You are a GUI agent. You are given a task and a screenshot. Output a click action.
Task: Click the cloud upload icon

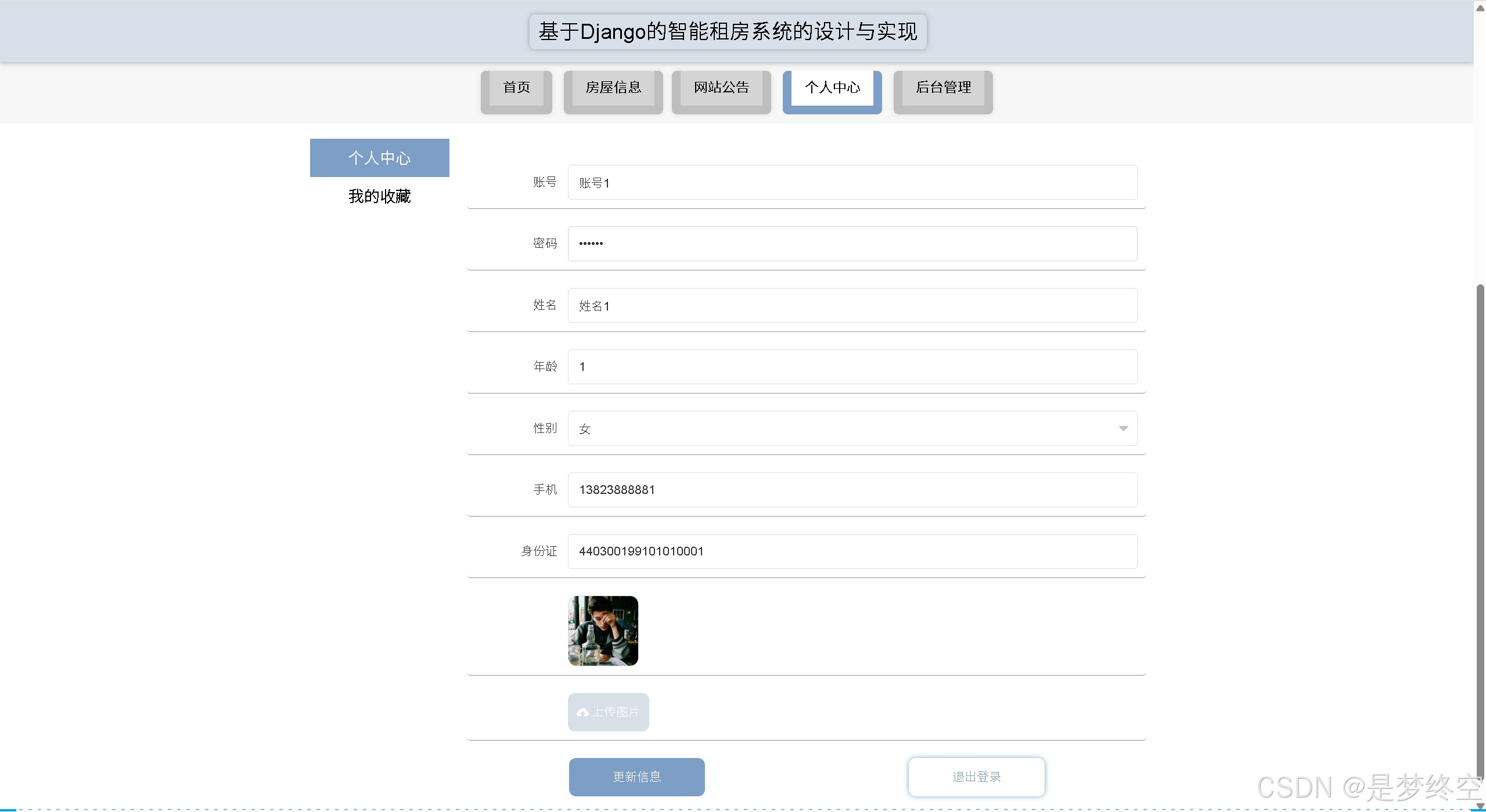tap(582, 712)
